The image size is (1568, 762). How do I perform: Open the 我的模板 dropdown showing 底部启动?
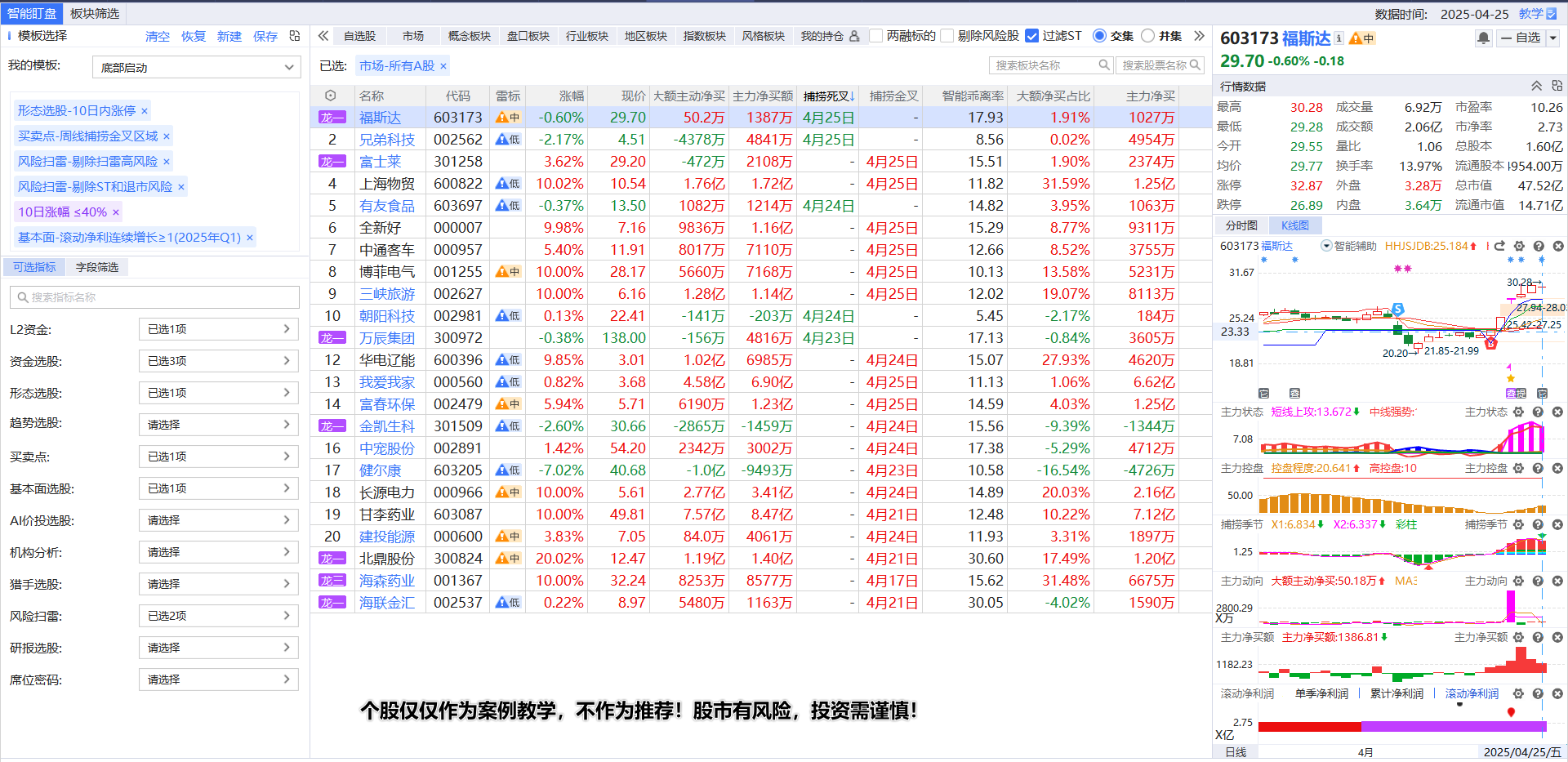(197, 68)
